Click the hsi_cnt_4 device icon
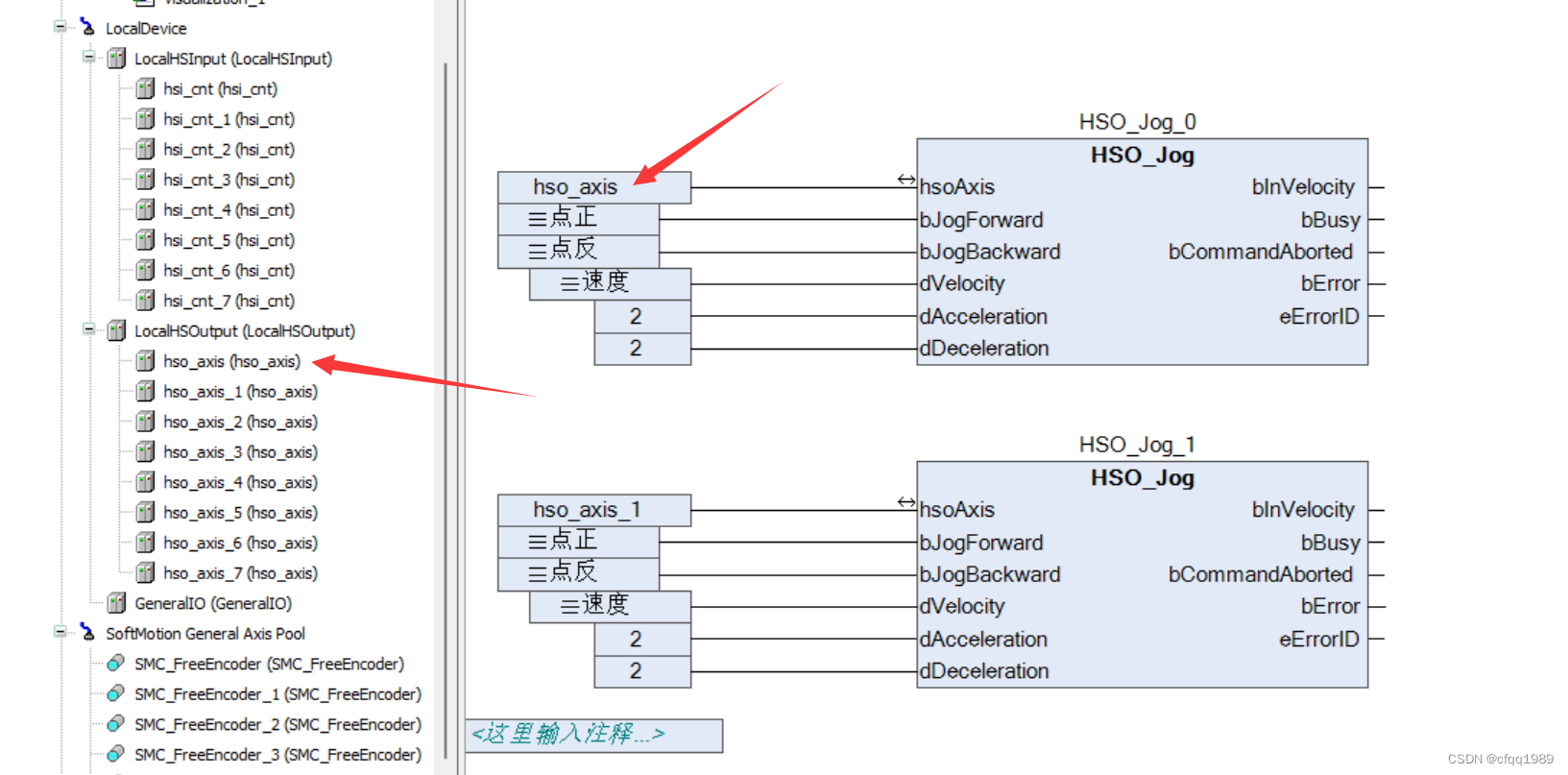Viewport: 1568px width, 775px height. (x=145, y=209)
